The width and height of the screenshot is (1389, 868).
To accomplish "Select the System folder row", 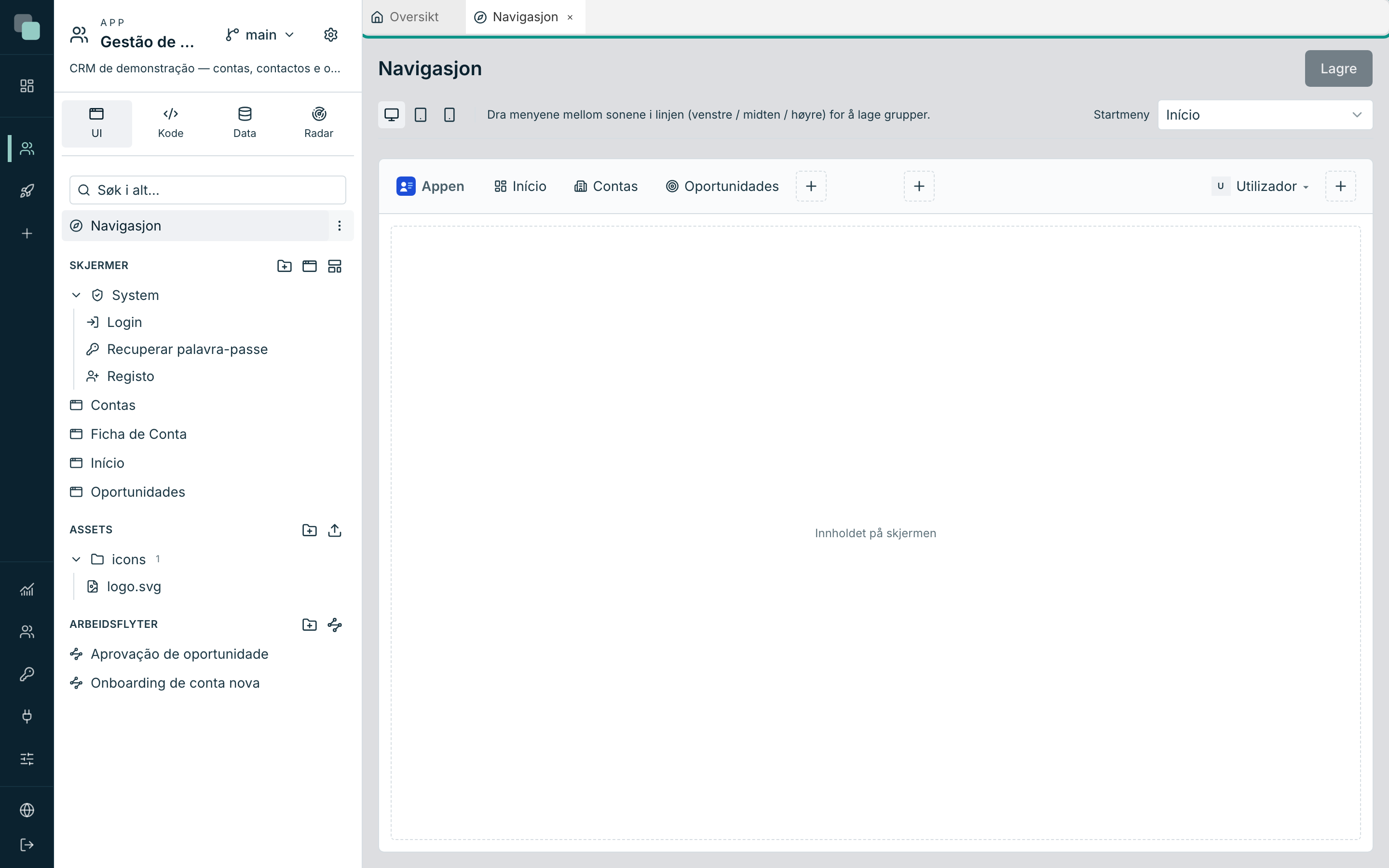I will pos(208,295).
